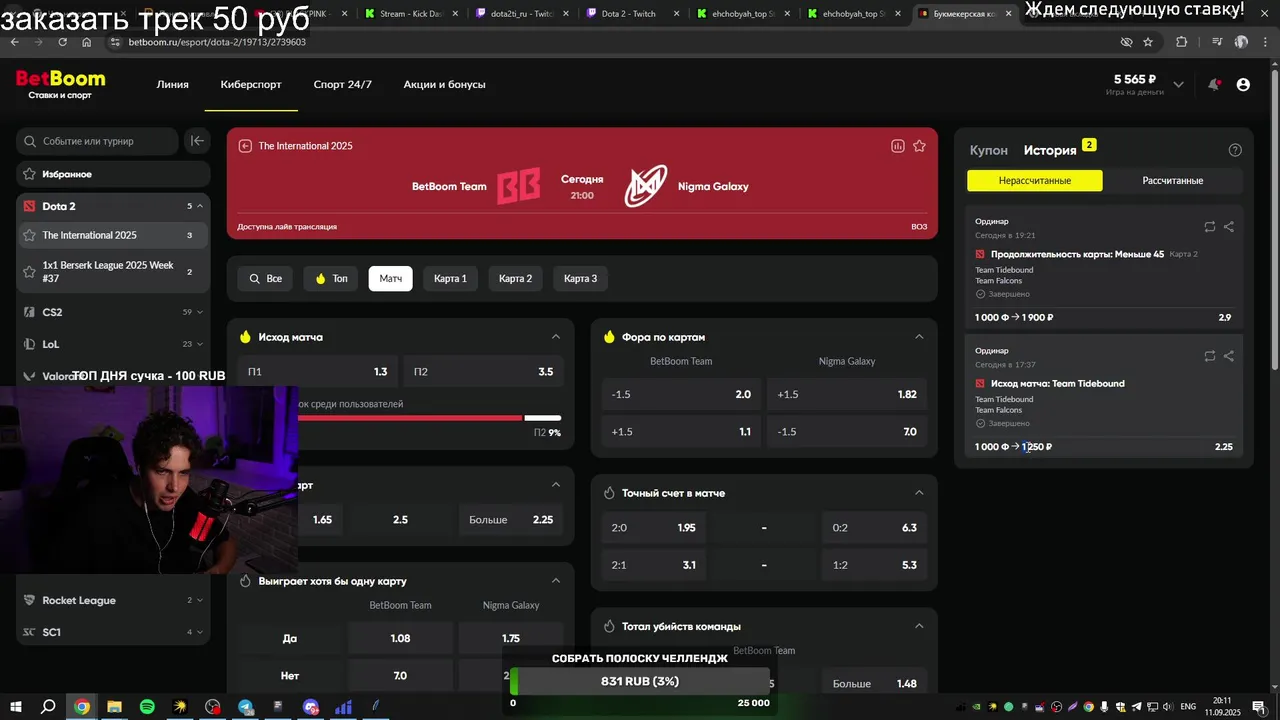Open Акции и бонусы menu

click(445, 84)
